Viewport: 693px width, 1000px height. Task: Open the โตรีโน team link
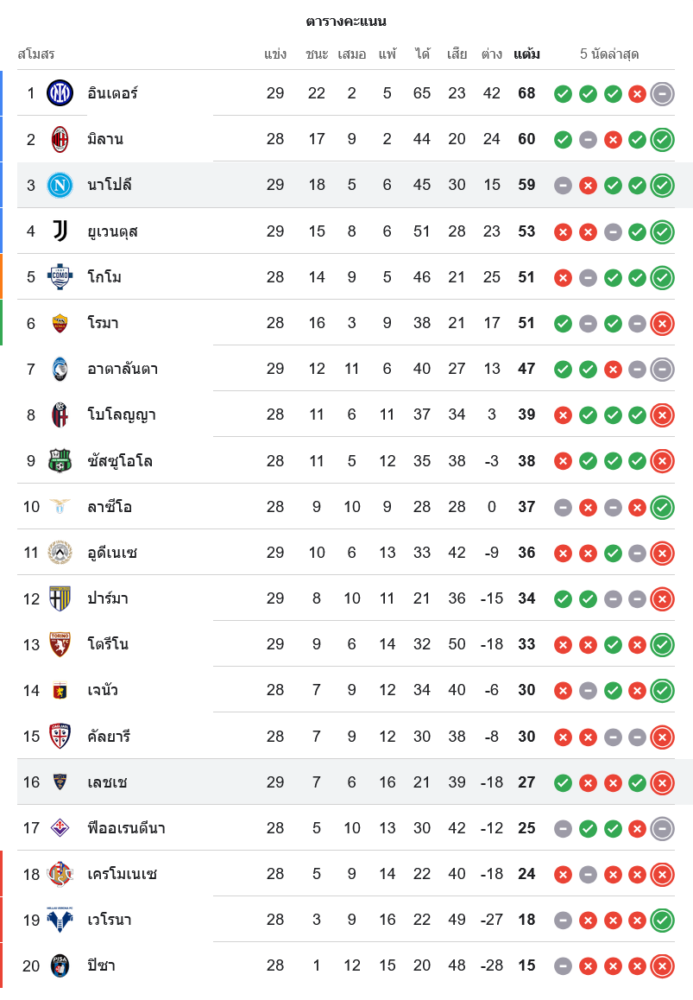tap(107, 644)
